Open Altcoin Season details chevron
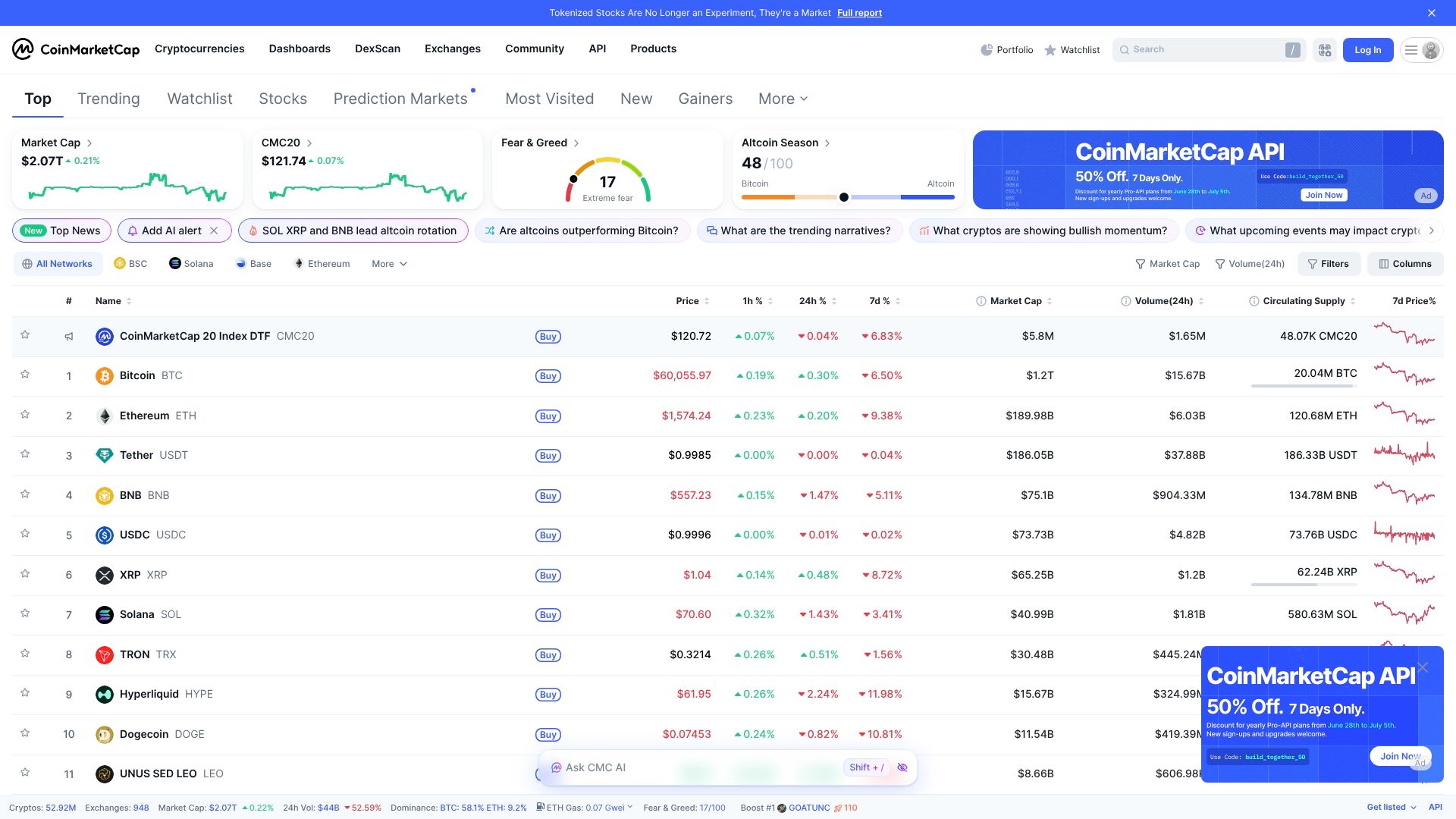This screenshot has width=1456, height=819. pyautogui.click(x=827, y=143)
